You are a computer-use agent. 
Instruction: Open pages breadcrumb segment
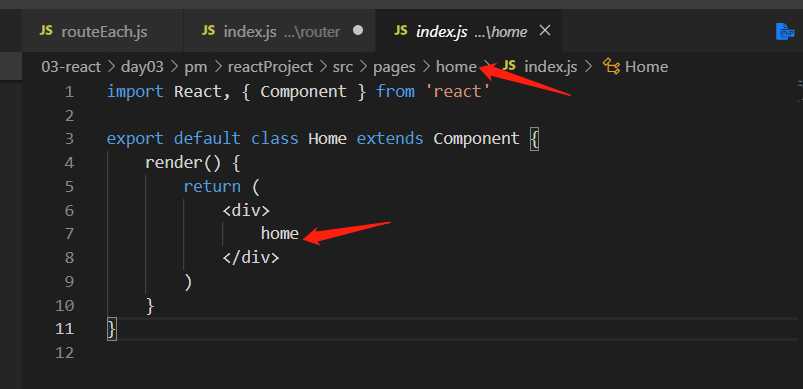click(x=394, y=68)
